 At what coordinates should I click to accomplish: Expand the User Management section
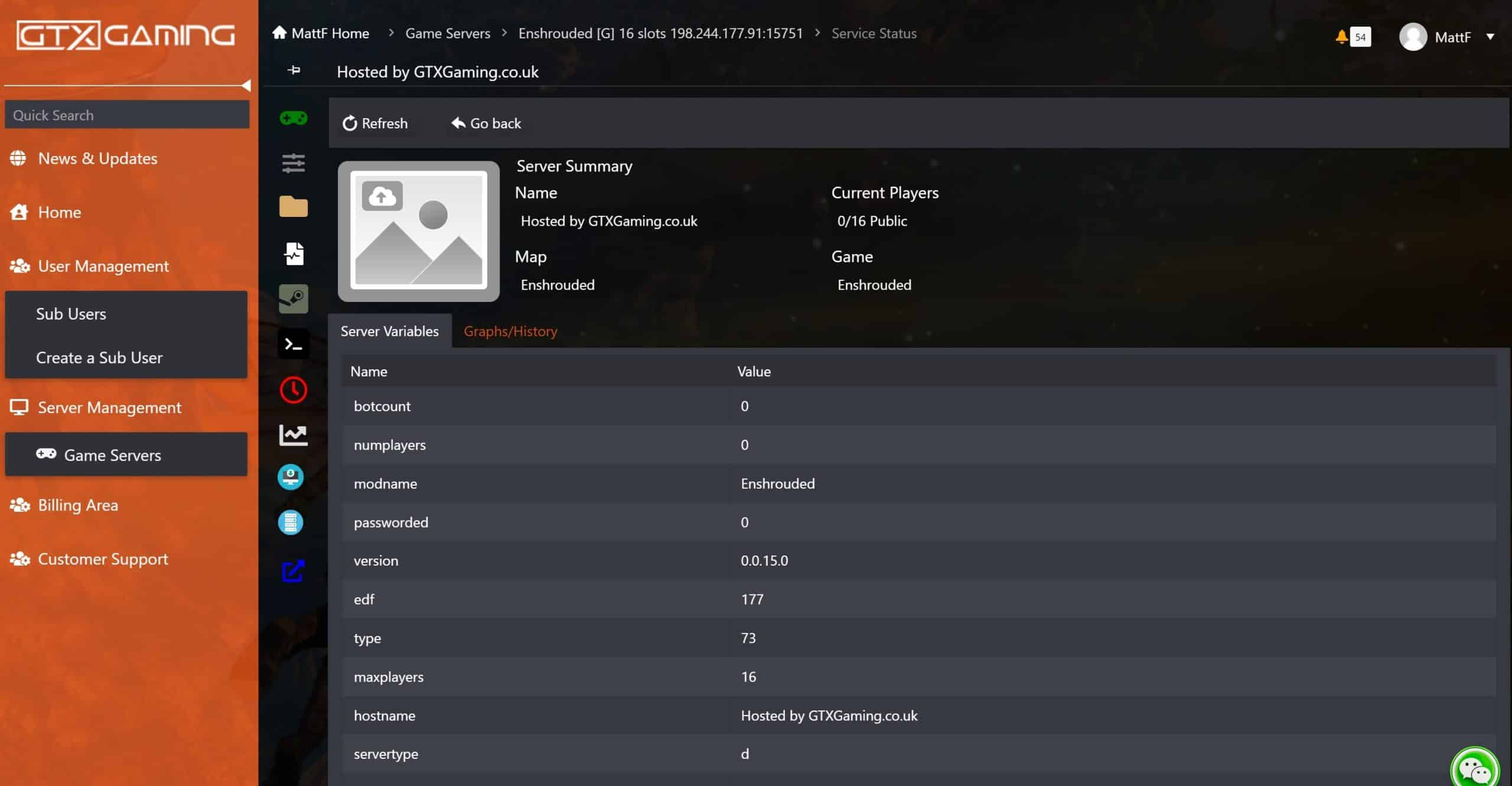pos(103,266)
